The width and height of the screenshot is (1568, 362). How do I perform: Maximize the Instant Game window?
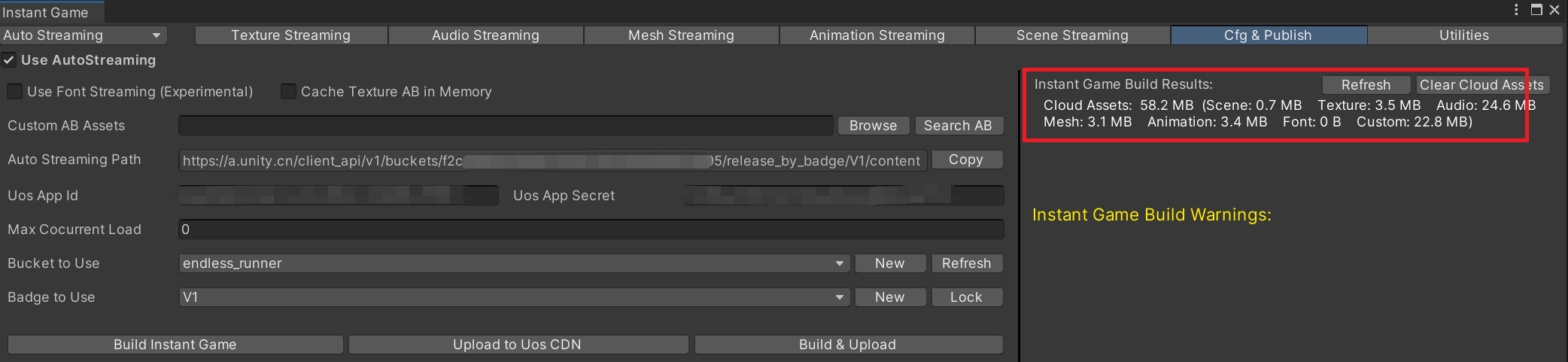point(1536,10)
